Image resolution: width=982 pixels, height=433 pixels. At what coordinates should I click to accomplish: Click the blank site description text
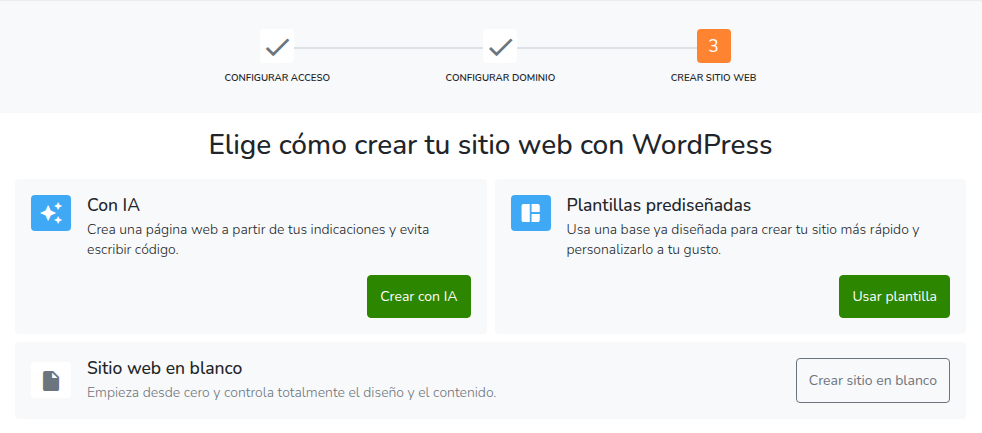click(291, 392)
